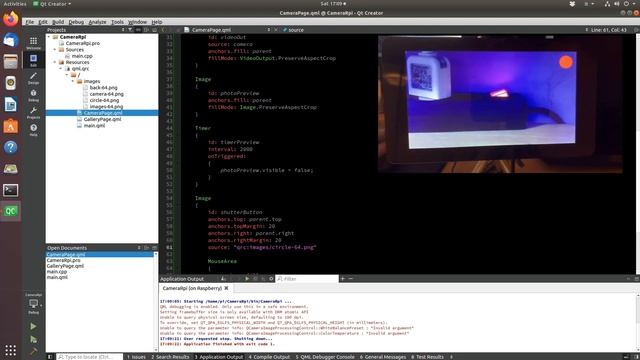Open Application Output settings gear
Viewport: 640px width, 360px height.
[x=271, y=279]
